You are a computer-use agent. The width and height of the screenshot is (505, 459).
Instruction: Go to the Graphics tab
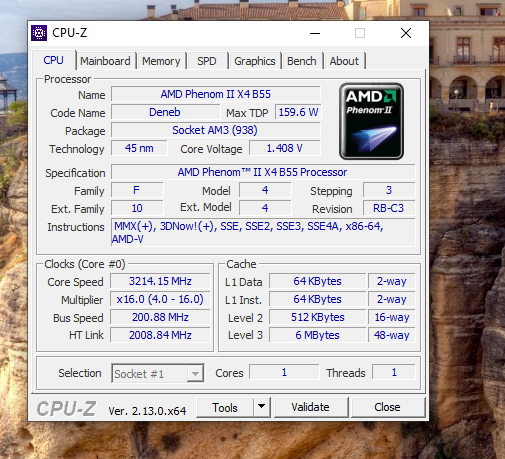255,61
